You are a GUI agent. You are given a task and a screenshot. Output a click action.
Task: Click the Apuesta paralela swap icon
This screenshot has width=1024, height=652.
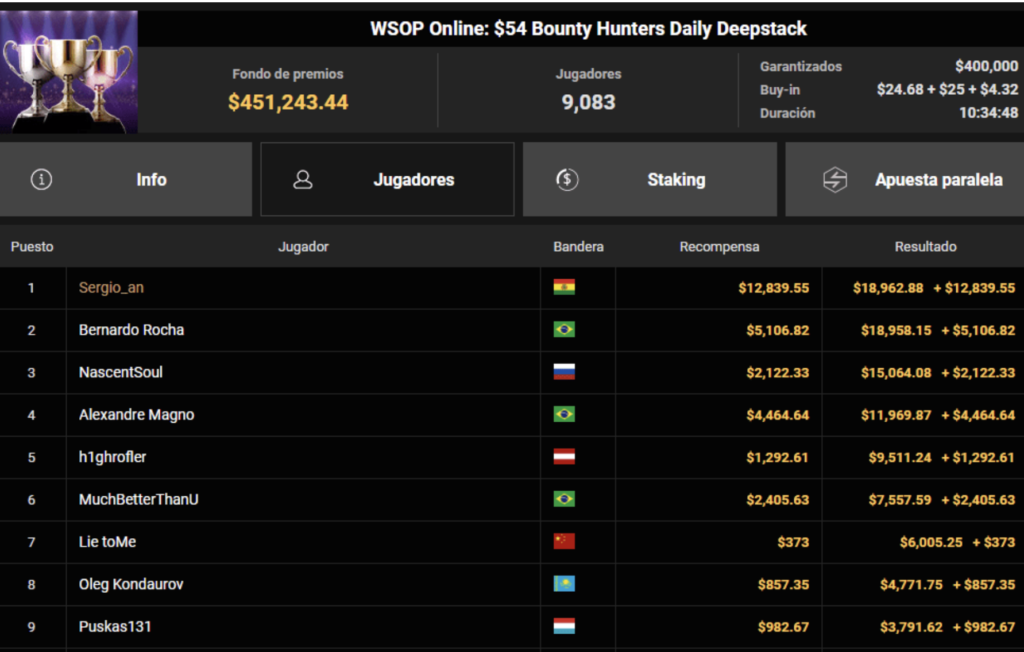[x=835, y=179]
